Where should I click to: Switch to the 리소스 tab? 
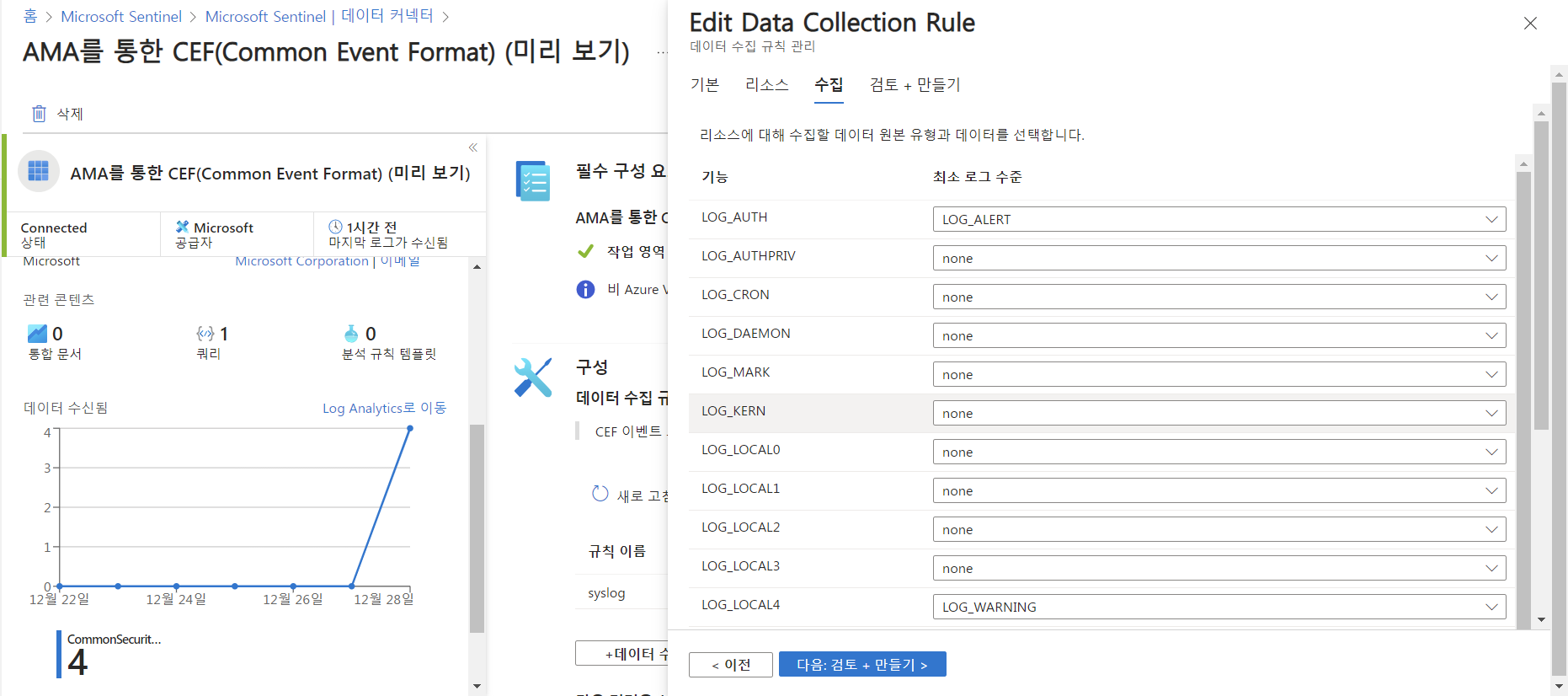point(766,85)
